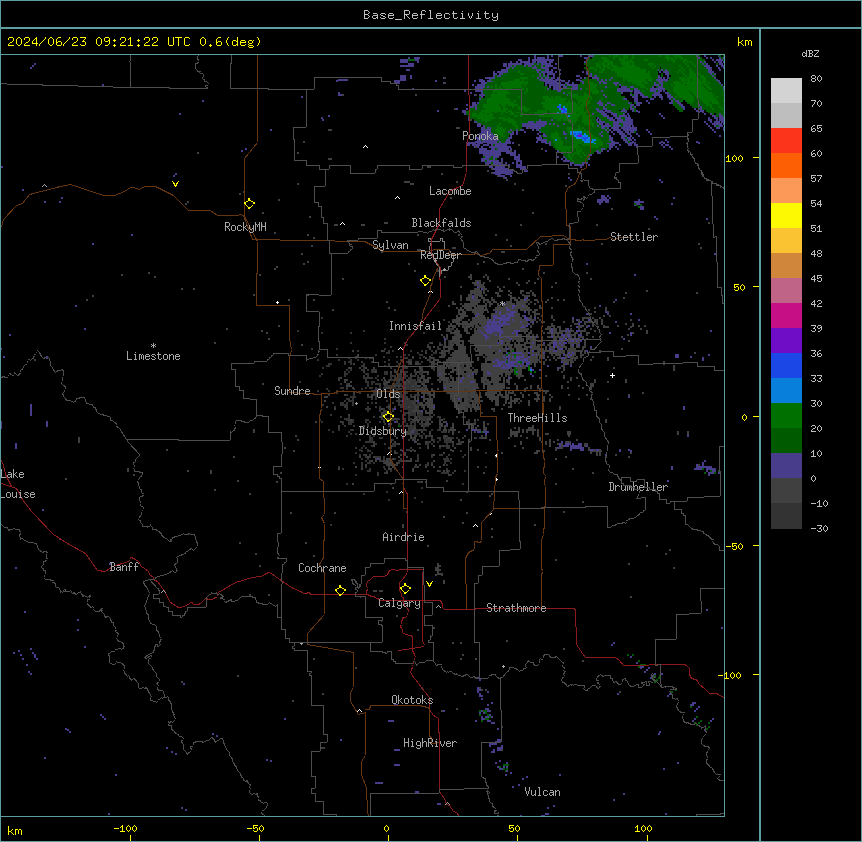Click the yellow V marker northwest of RockyMH

pos(175,184)
